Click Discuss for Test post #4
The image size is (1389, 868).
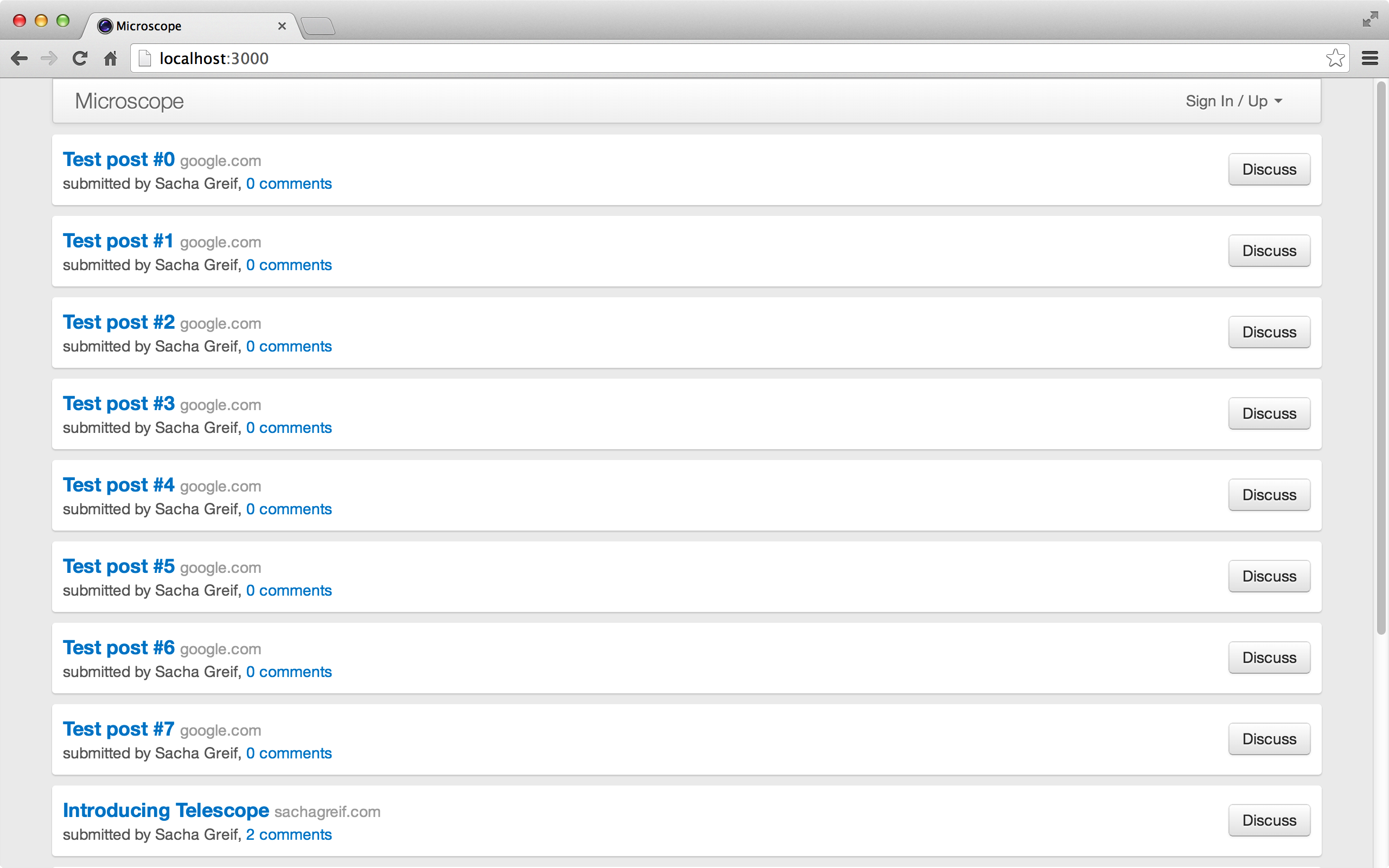tap(1269, 495)
